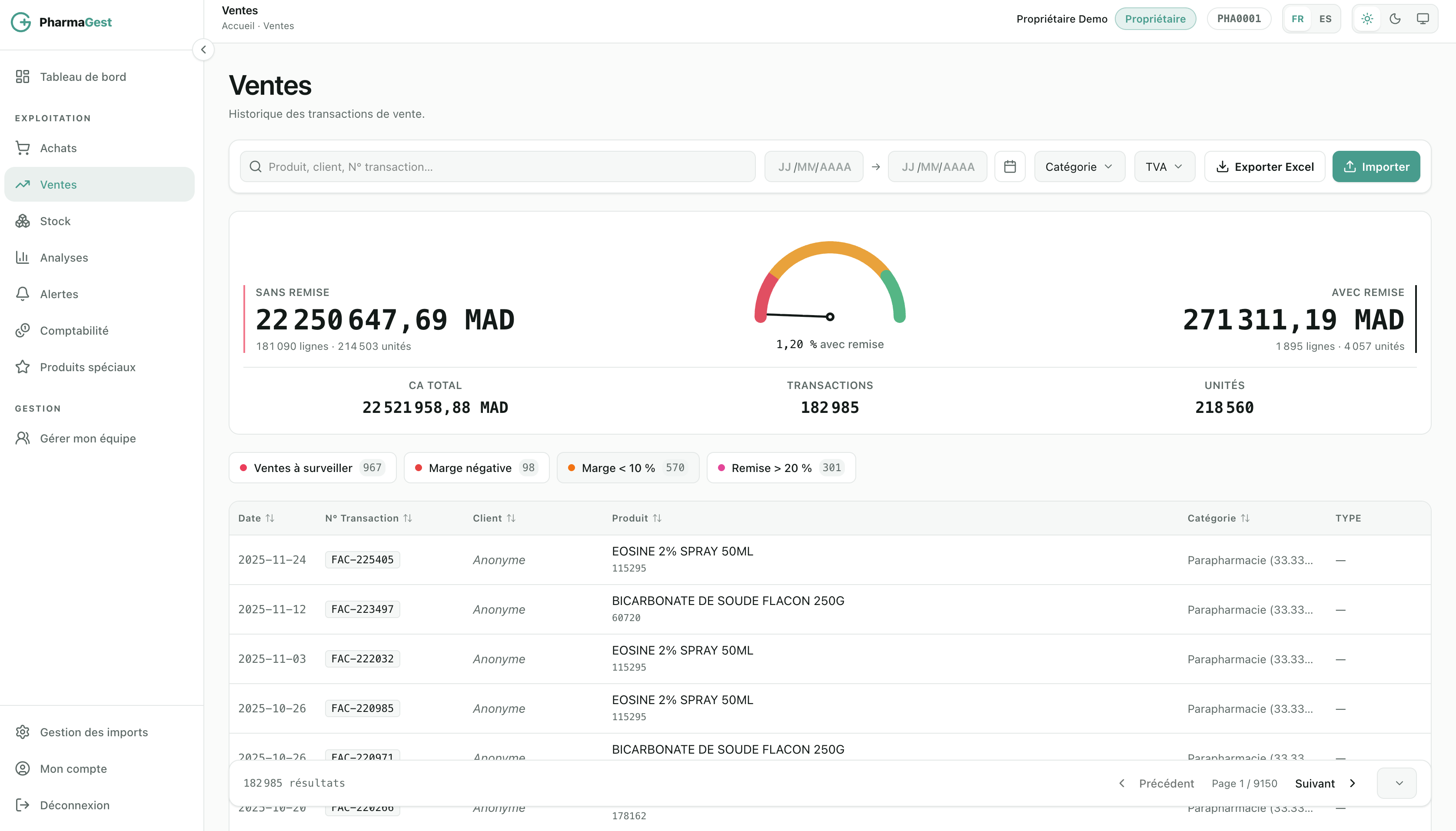Click the Gestion des imports gear icon

23,732
